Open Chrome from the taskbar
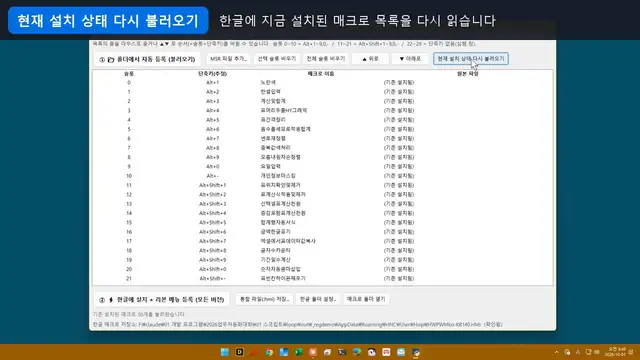The width and height of the screenshot is (640, 360). 269,352
